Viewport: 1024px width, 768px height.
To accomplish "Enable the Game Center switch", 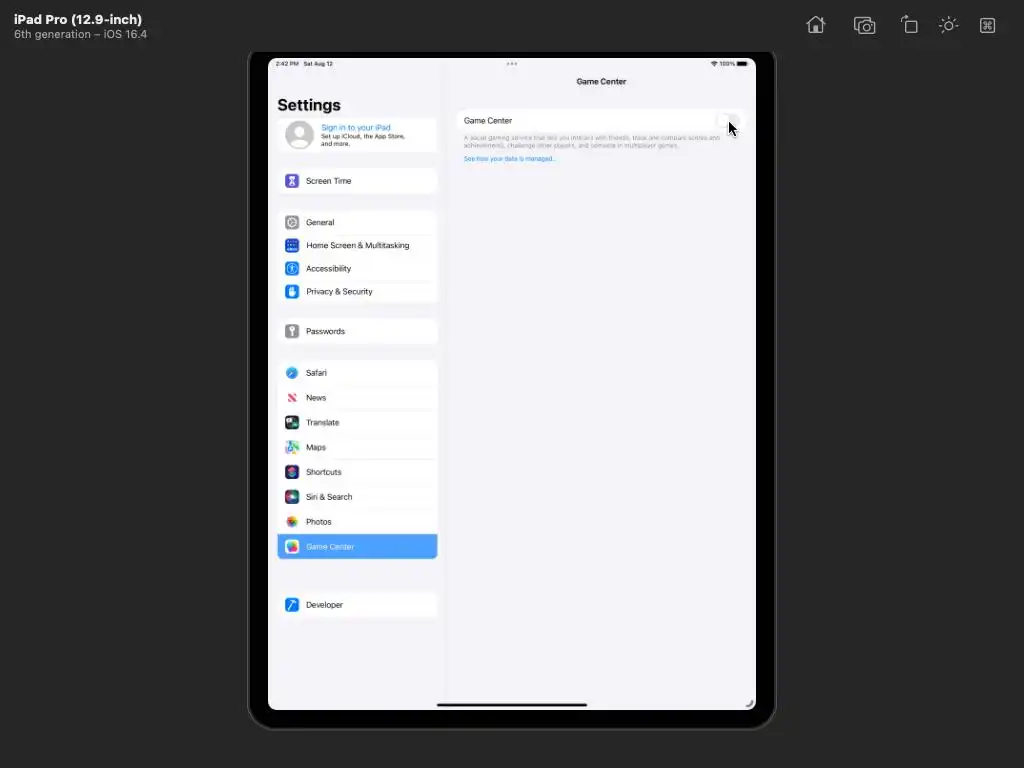I will click(729, 121).
